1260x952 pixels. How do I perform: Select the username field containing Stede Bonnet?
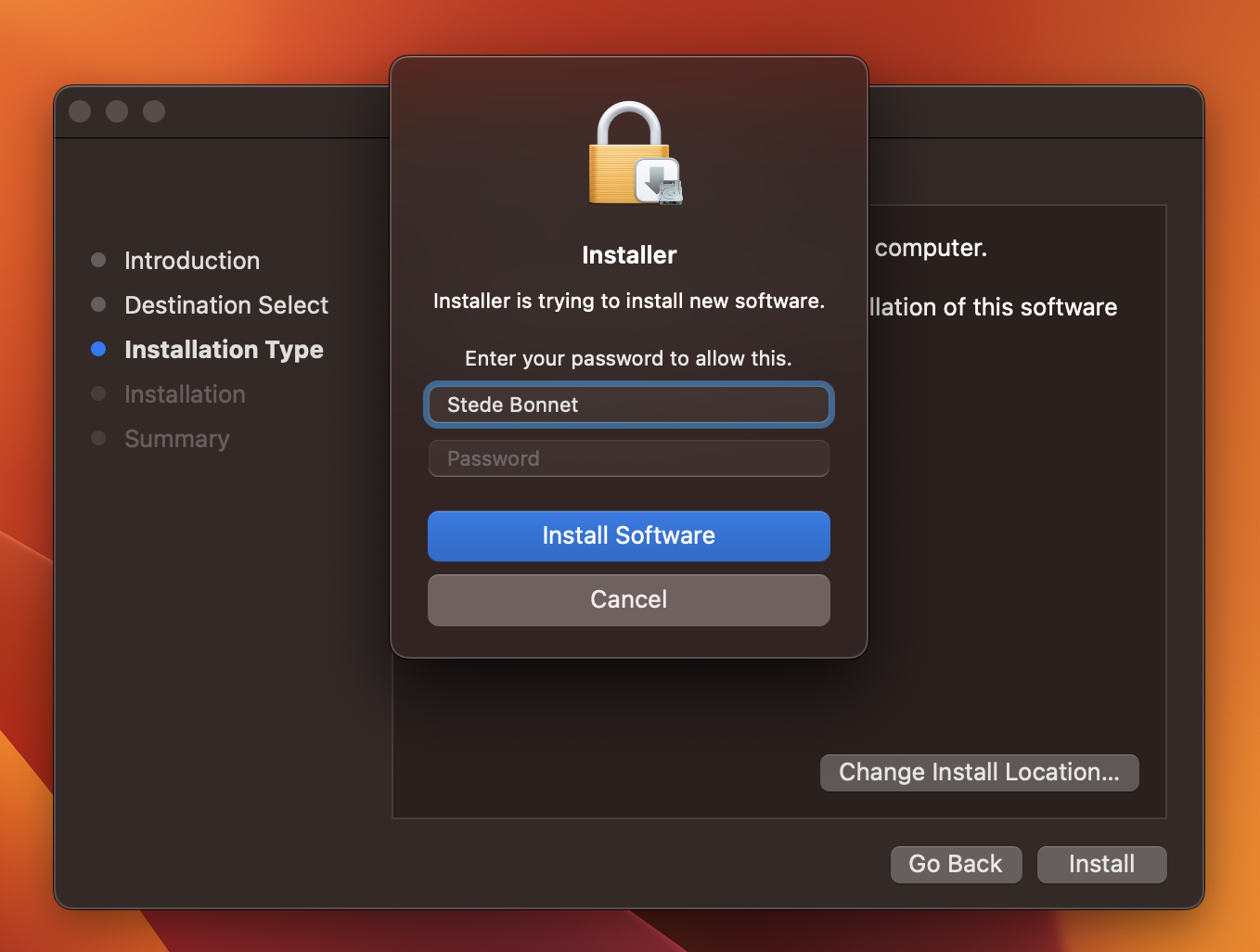629,405
